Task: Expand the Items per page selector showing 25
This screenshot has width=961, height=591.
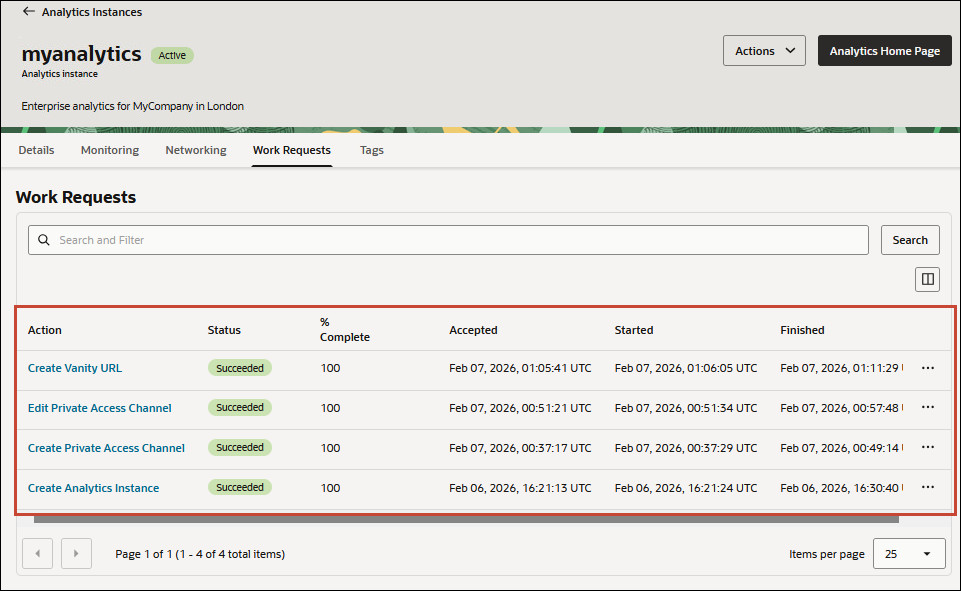Action: (908, 553)
